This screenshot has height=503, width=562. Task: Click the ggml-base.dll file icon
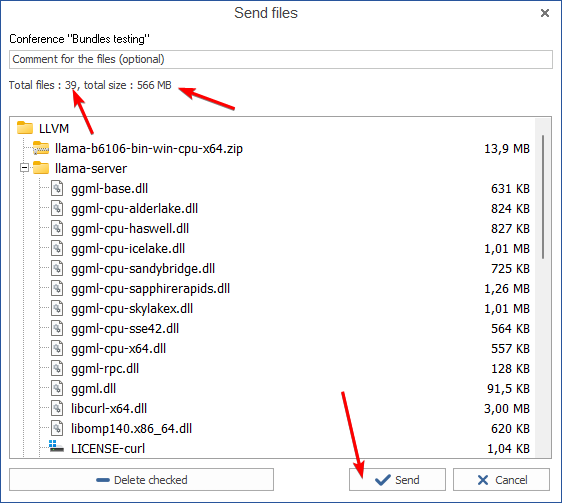click(x=57, y=188)
